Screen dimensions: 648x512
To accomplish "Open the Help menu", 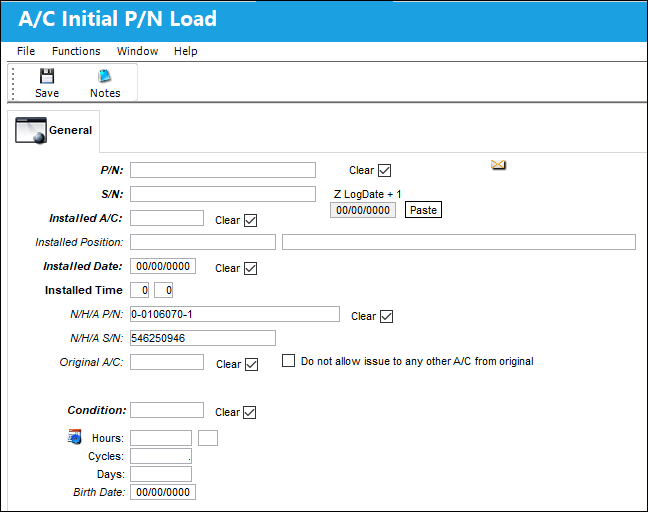I will pyautogui.click(x=186, y=51).
